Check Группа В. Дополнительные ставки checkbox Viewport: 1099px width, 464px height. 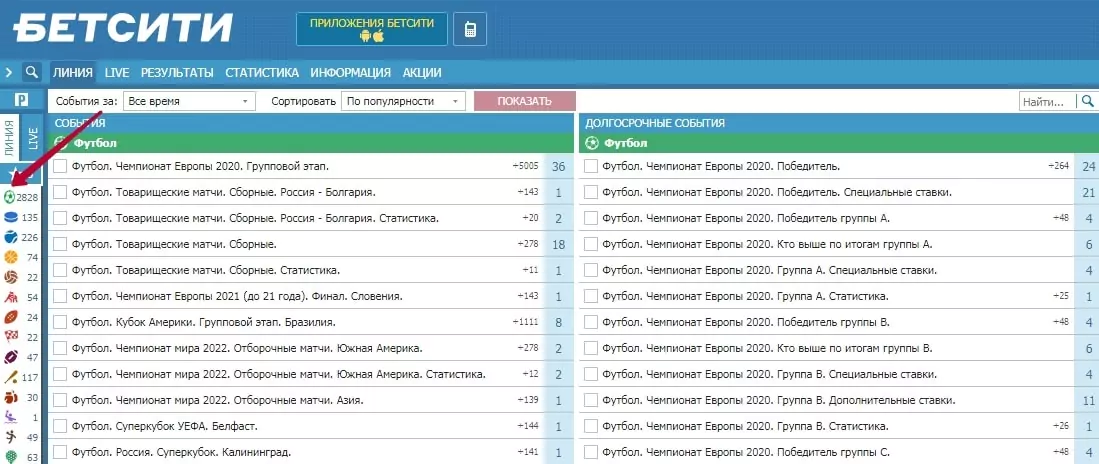pyautogui.click(x=592, y=400)
